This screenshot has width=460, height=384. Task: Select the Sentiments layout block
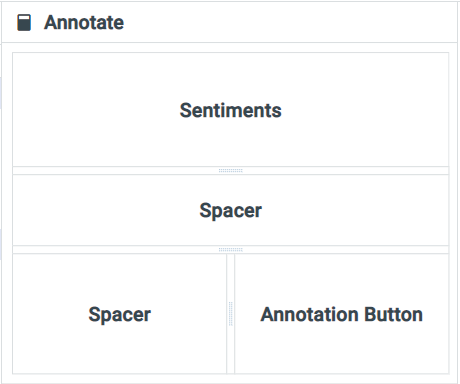pos(231,109)
